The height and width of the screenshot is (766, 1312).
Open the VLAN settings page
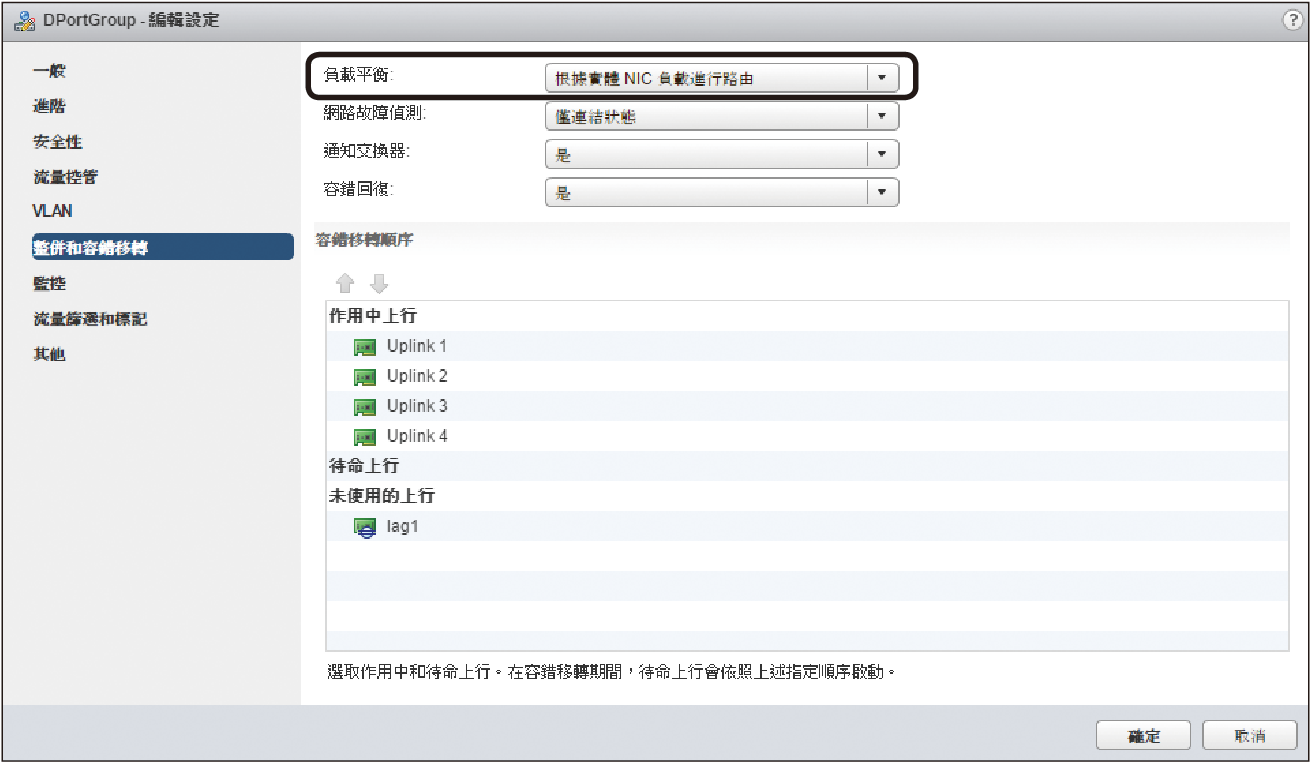[52, 211]
